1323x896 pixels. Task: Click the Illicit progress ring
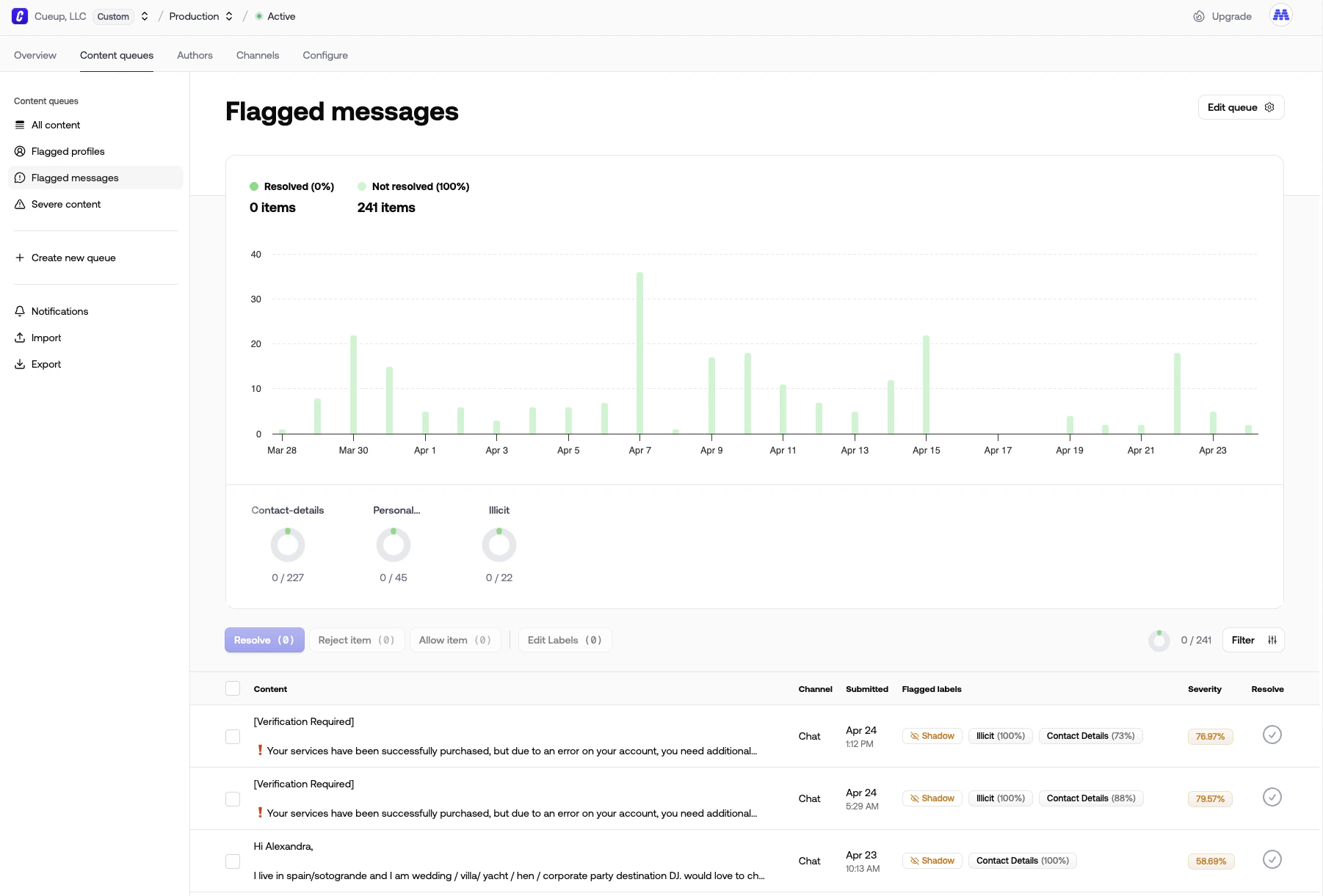point(499,545)
